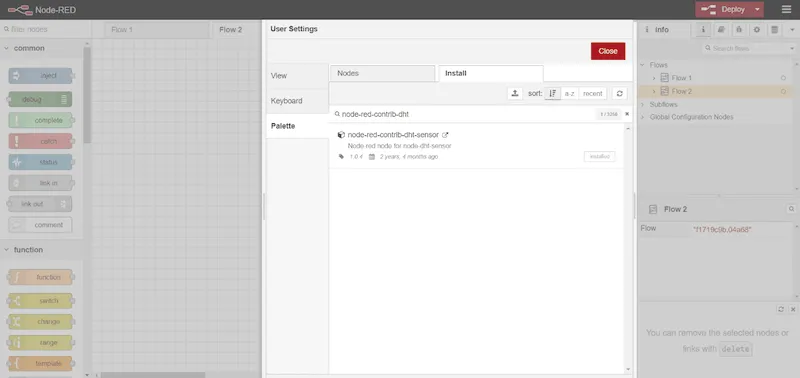Viewport: 800px width, 378px height.
Task: Select the Palette settings section
Action: pos(297,125)
